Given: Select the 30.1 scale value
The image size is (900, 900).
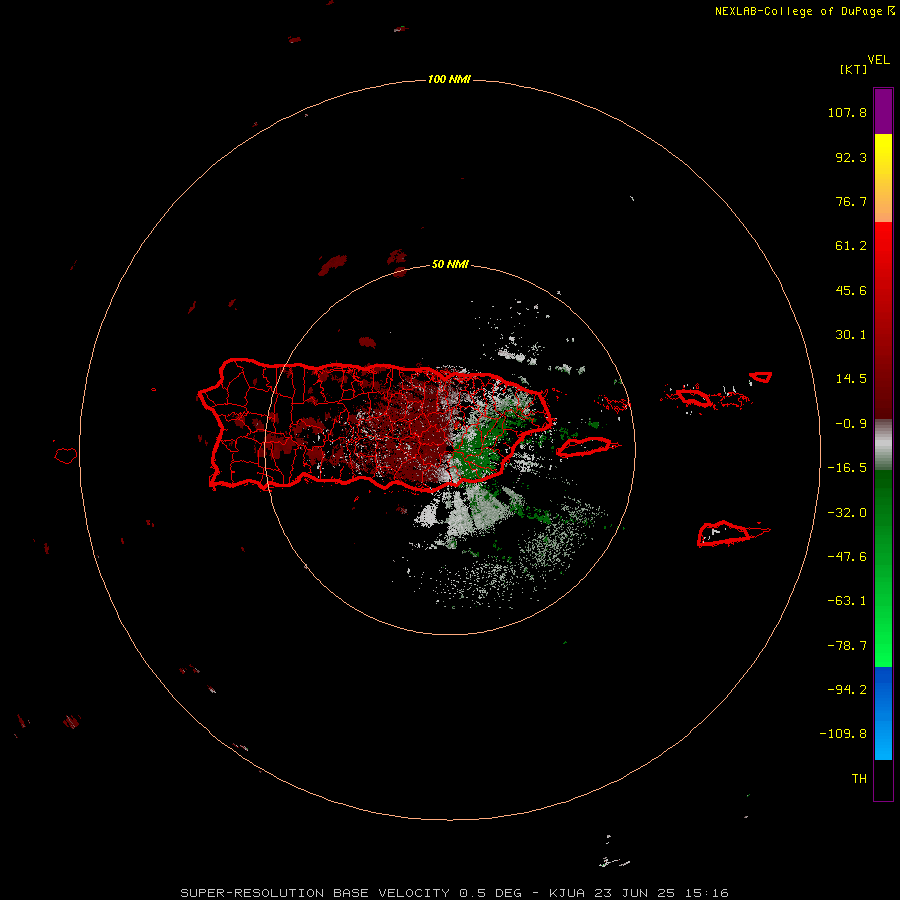Looking at the screenshot, I should click(x=851, y=335).
